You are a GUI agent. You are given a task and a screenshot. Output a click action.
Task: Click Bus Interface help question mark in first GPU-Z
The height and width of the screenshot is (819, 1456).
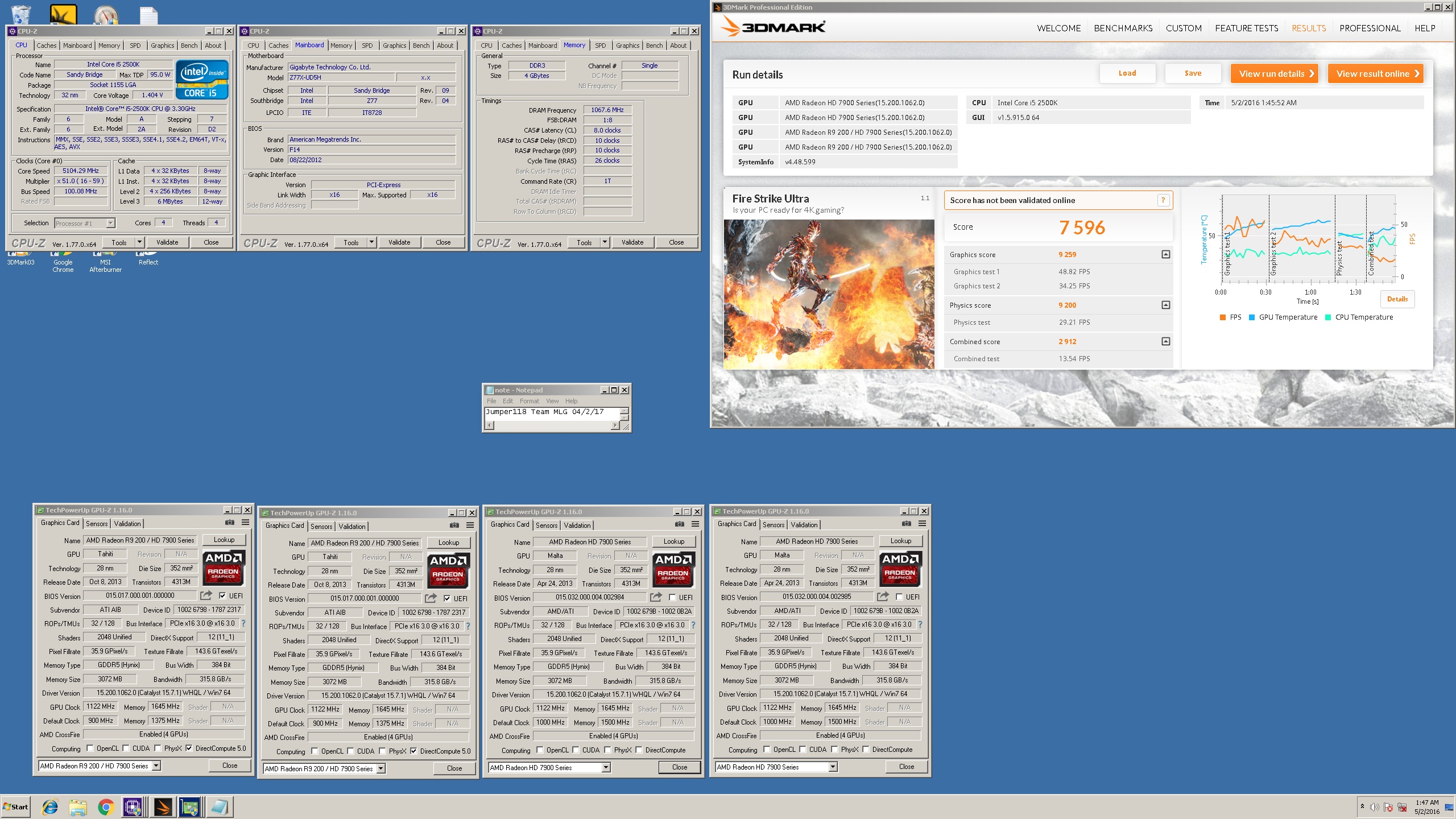[x=243, y=623]
